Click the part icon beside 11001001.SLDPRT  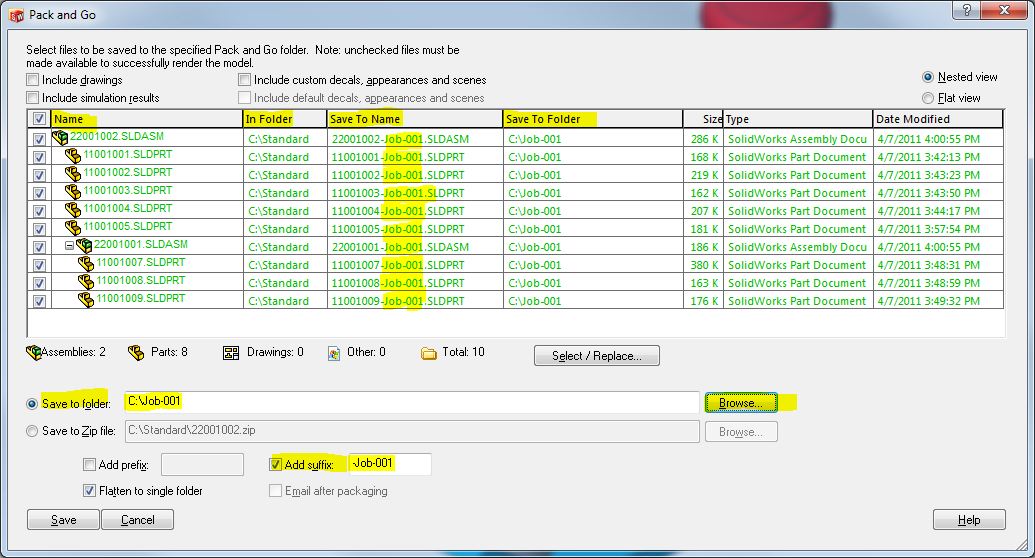coord(73,156)
